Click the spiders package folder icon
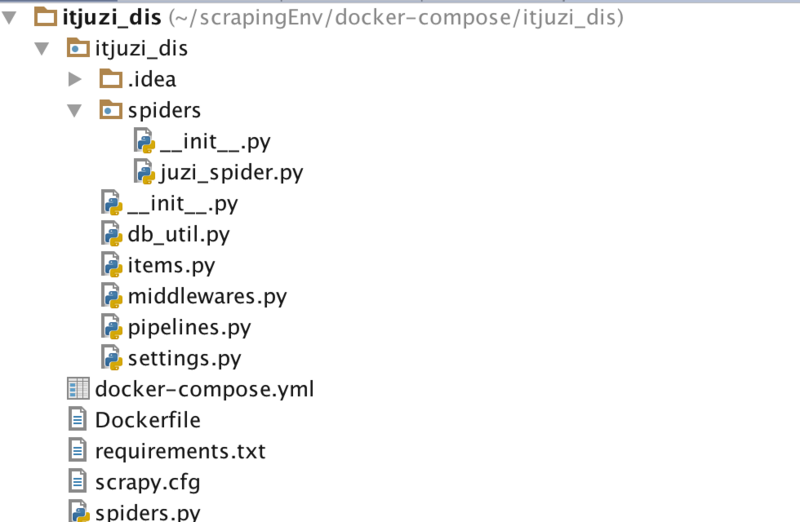 (x=111, y=110)
